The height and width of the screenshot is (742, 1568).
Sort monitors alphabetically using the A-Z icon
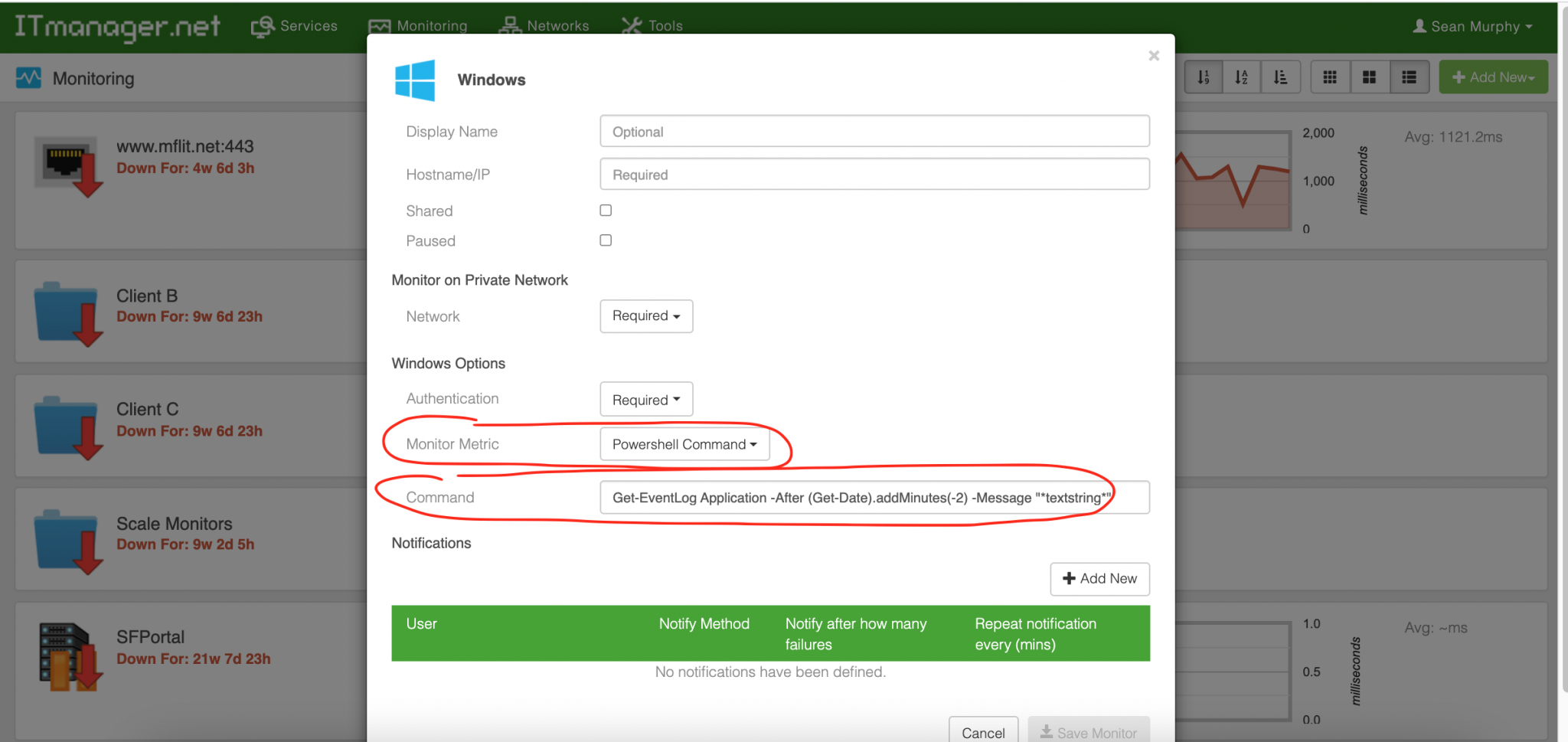1242,77
